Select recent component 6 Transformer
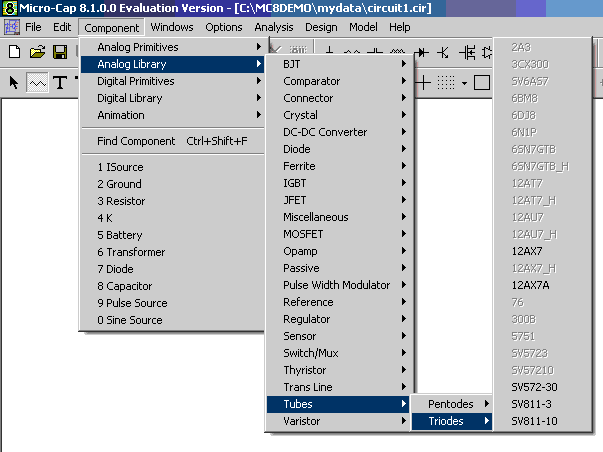Viewport: 603px width, 452px height. point(172,252)
